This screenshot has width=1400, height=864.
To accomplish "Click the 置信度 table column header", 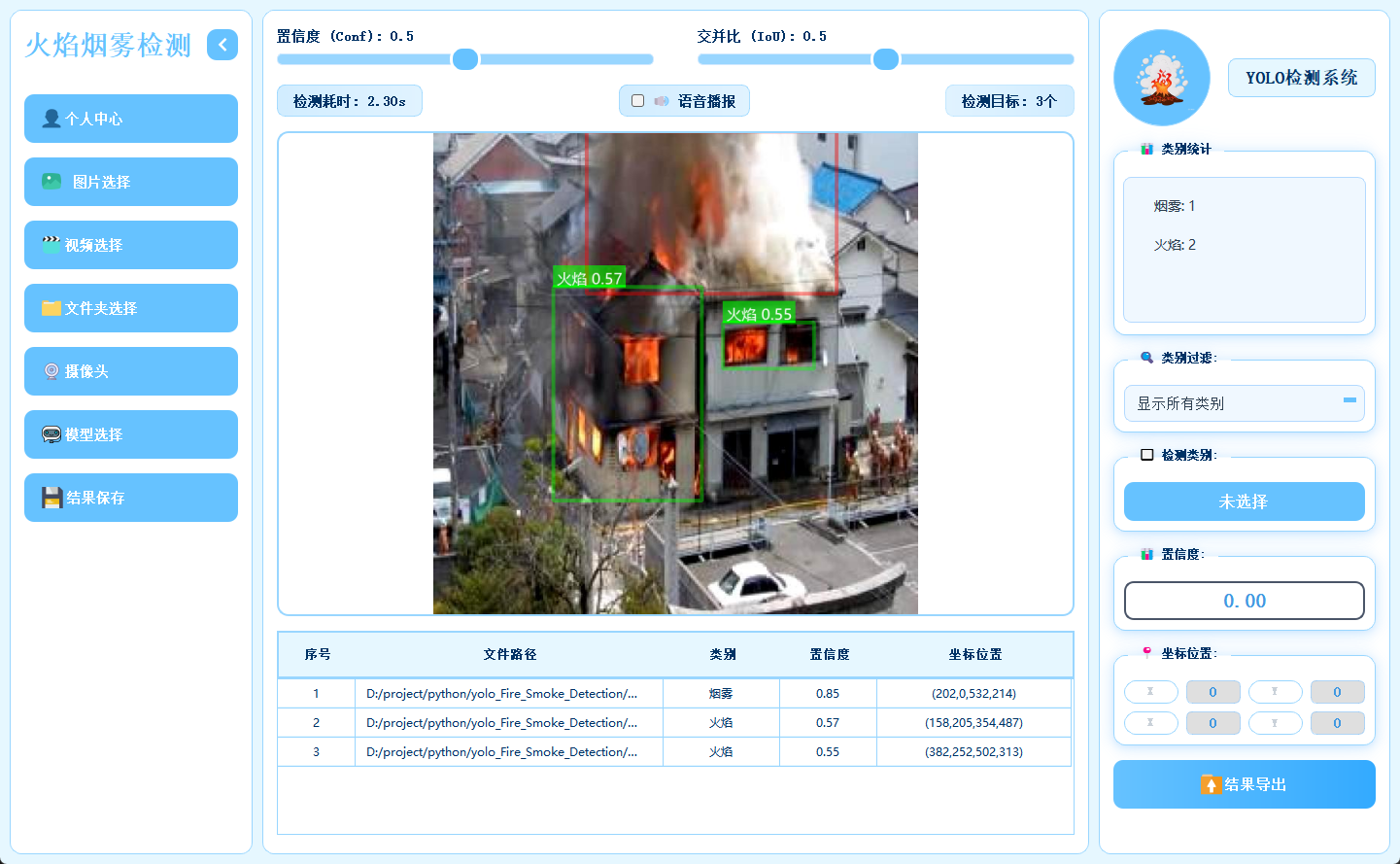I will pyautogui.click(x=829, y=654).
